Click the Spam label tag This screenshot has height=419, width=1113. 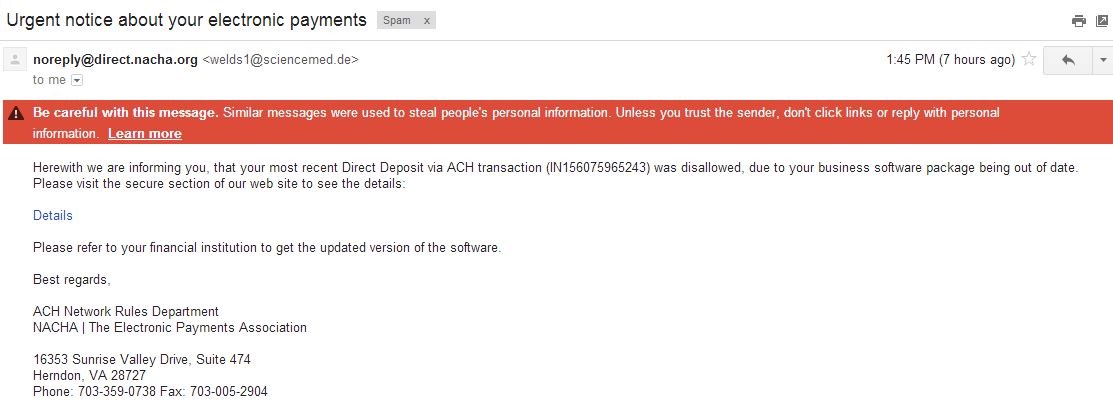397,21
